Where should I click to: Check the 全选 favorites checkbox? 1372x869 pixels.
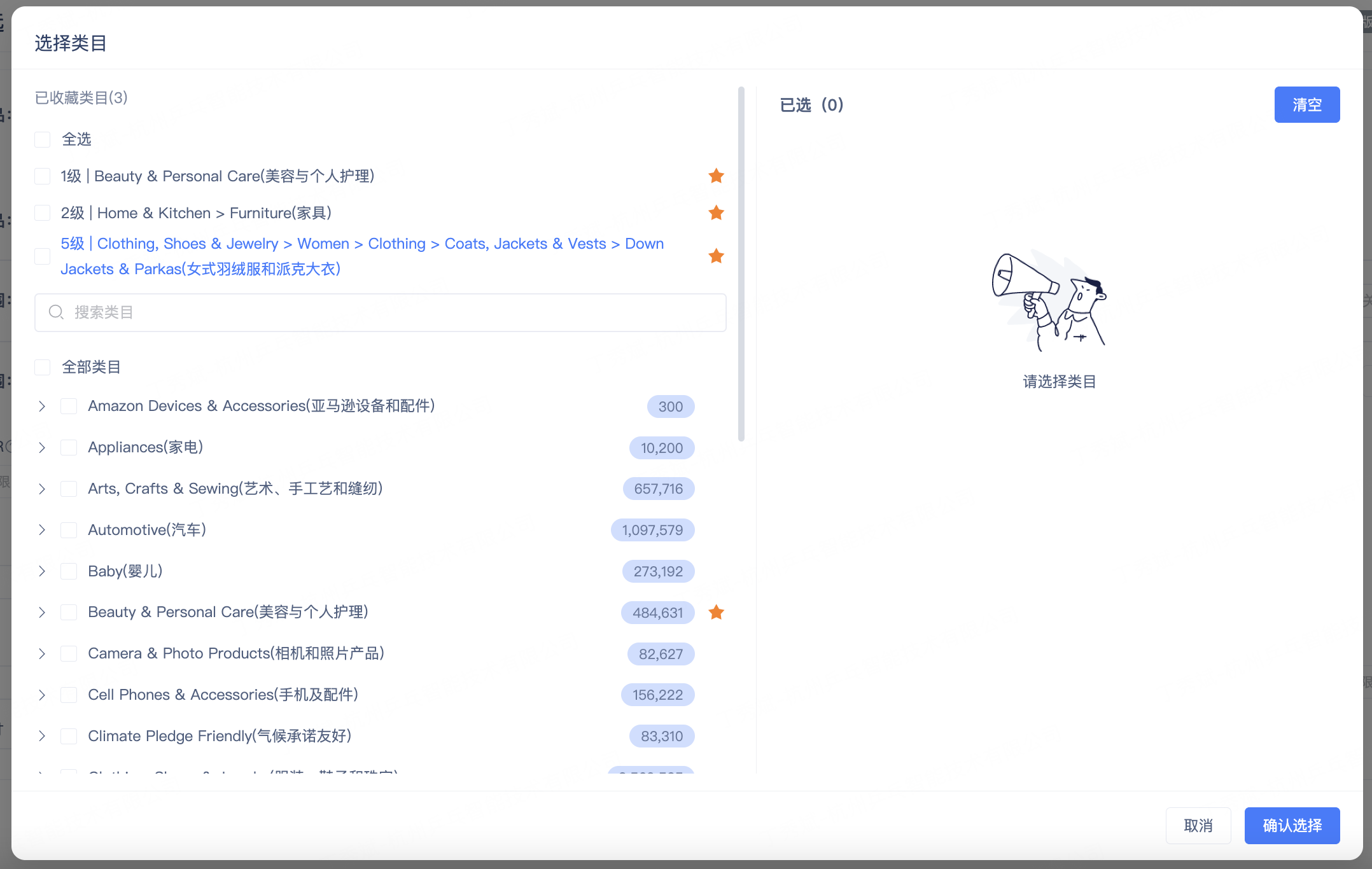[43, 139]
